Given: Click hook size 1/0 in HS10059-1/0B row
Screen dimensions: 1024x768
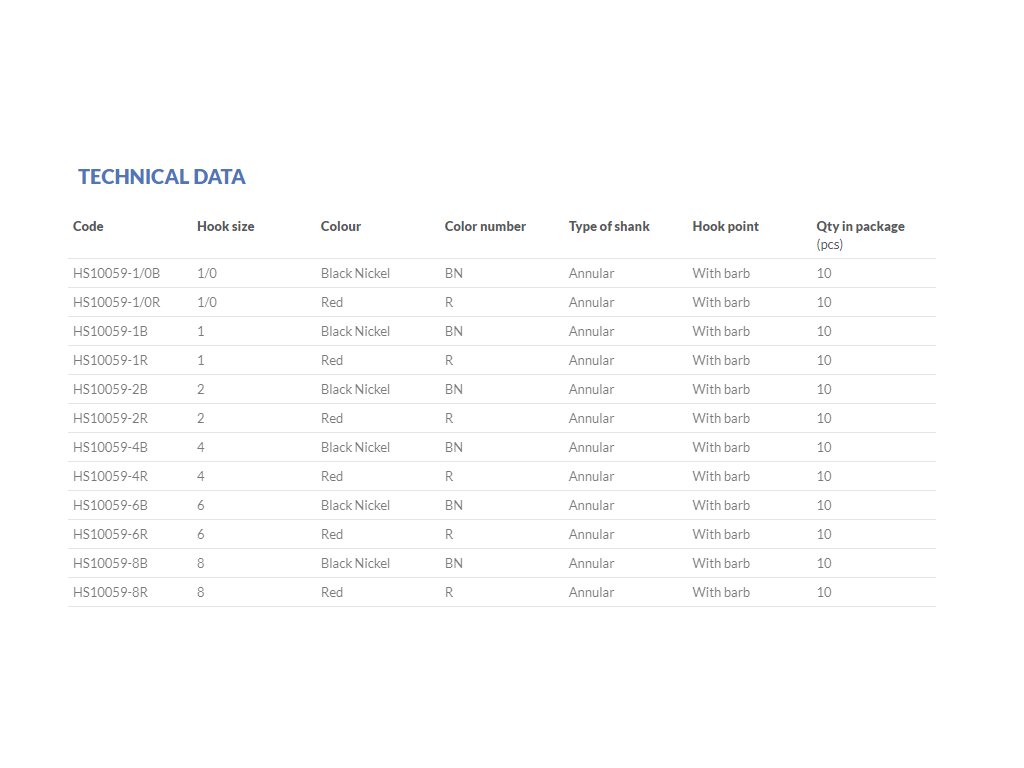Looking at the screenshot, I should pos(207,274).
